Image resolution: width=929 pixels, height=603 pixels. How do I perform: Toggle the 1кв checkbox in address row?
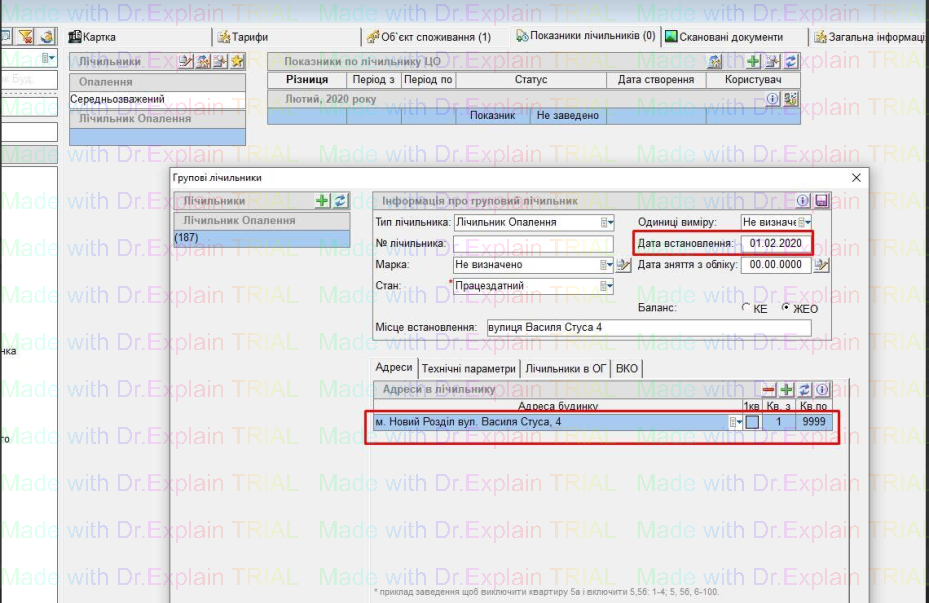pos(752,423)
